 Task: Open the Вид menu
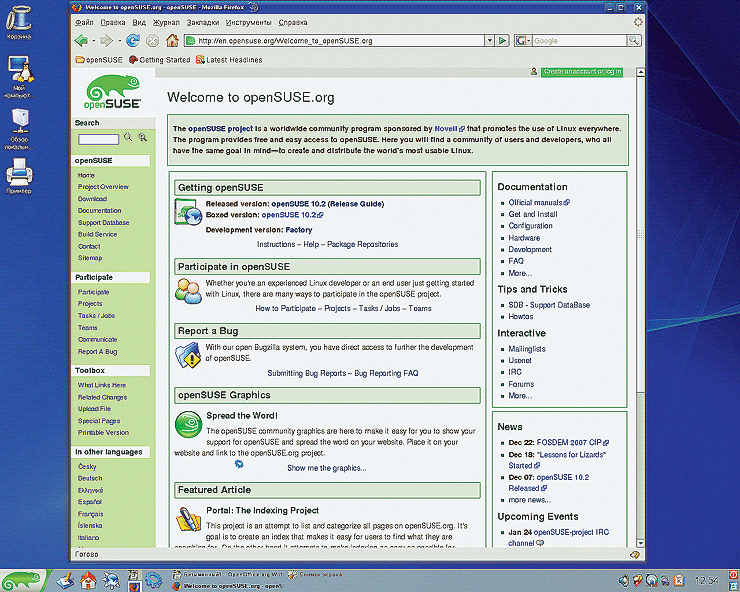pyautogui.click(x=139, y=22)
